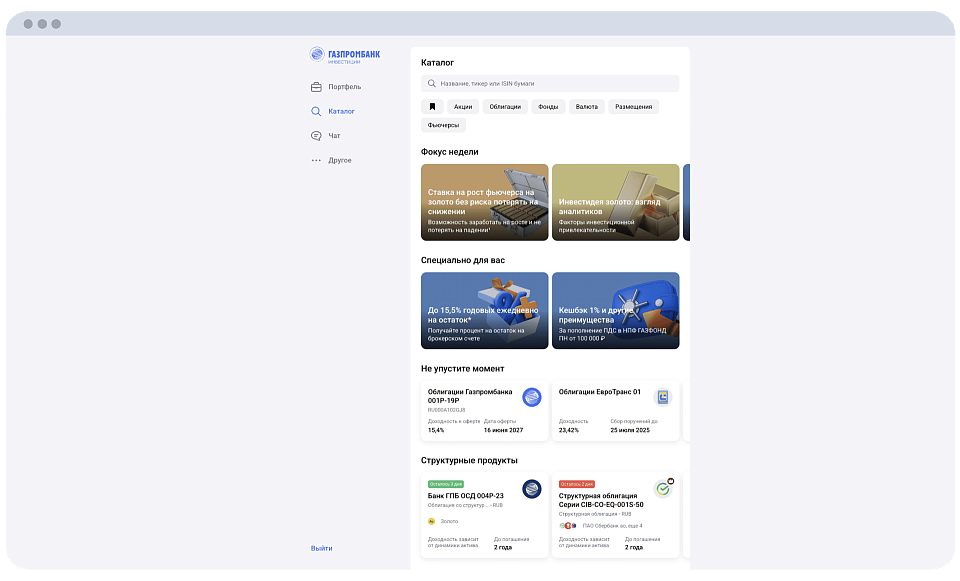Open Портфель via the briefcase icon

pos(316,87)
